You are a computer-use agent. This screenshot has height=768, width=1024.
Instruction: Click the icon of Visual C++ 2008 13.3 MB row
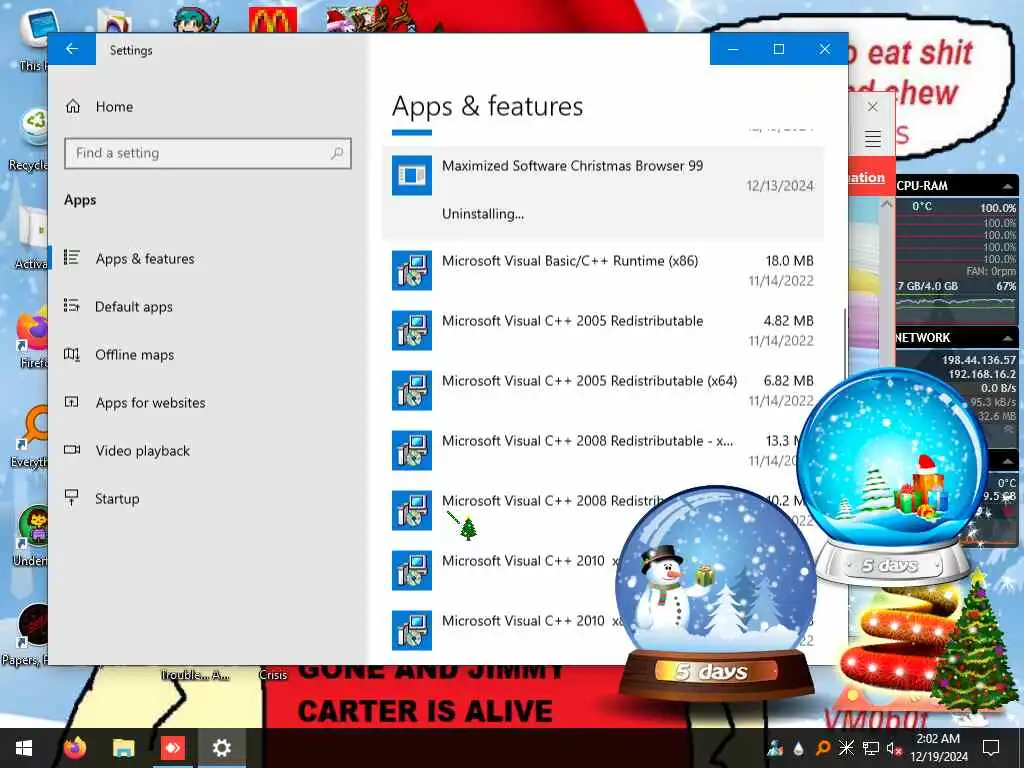coord(411,451)
